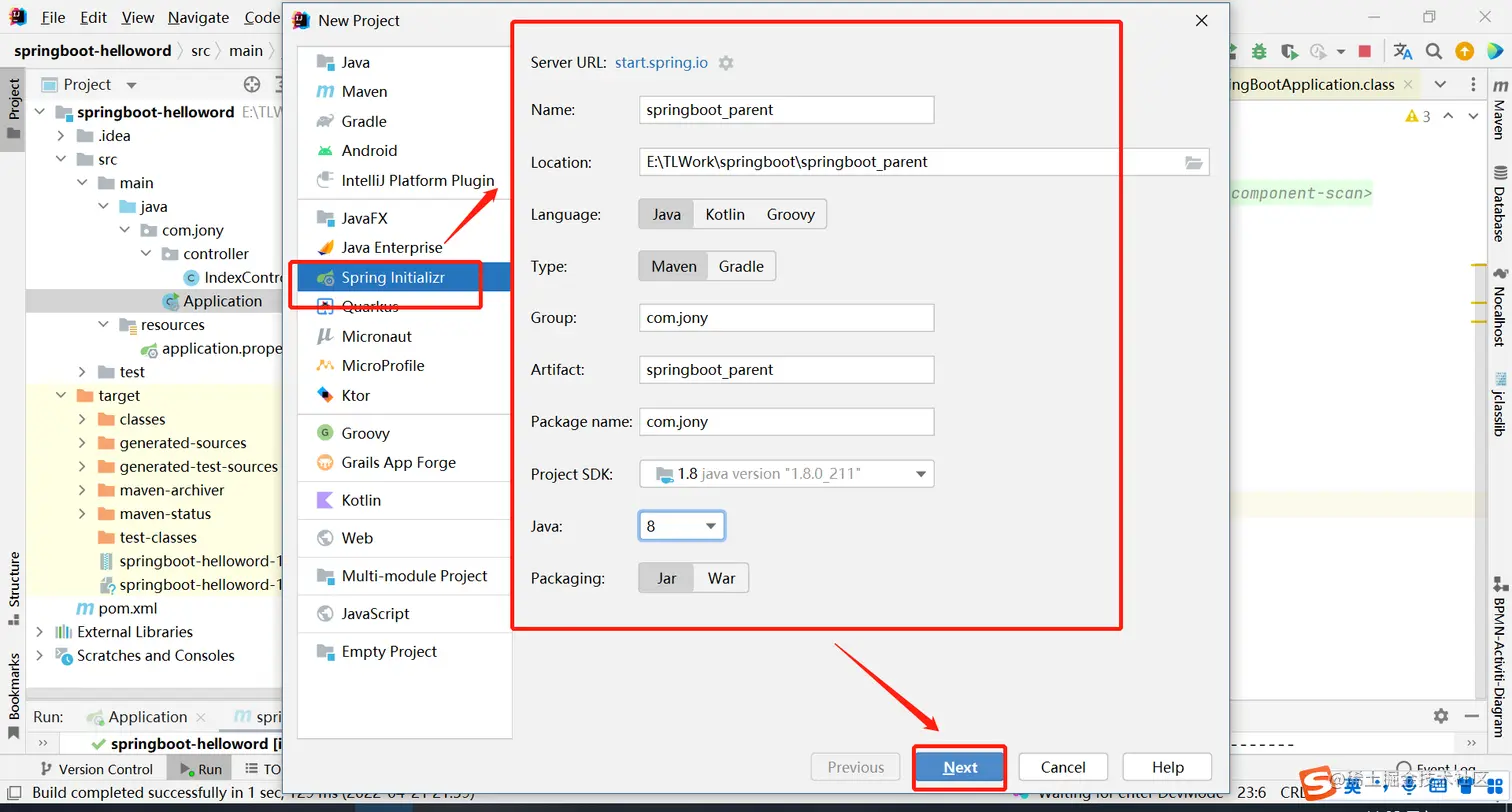Open the Edit menu

click(x=93, y=18)
